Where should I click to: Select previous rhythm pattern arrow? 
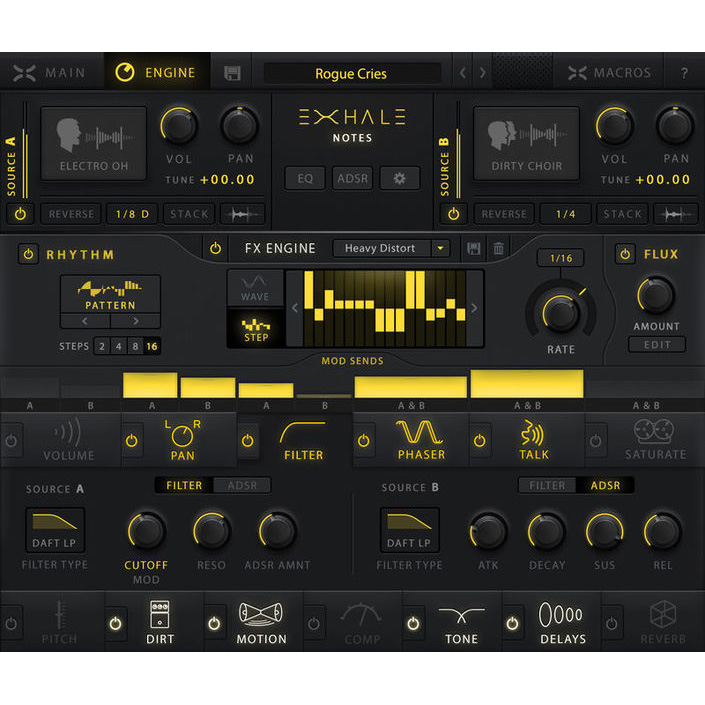85,321
